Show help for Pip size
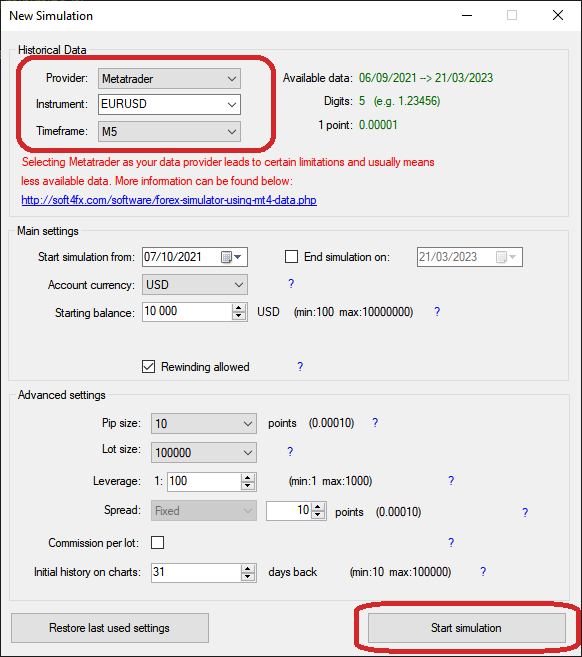582x657 pixels. 375,423
